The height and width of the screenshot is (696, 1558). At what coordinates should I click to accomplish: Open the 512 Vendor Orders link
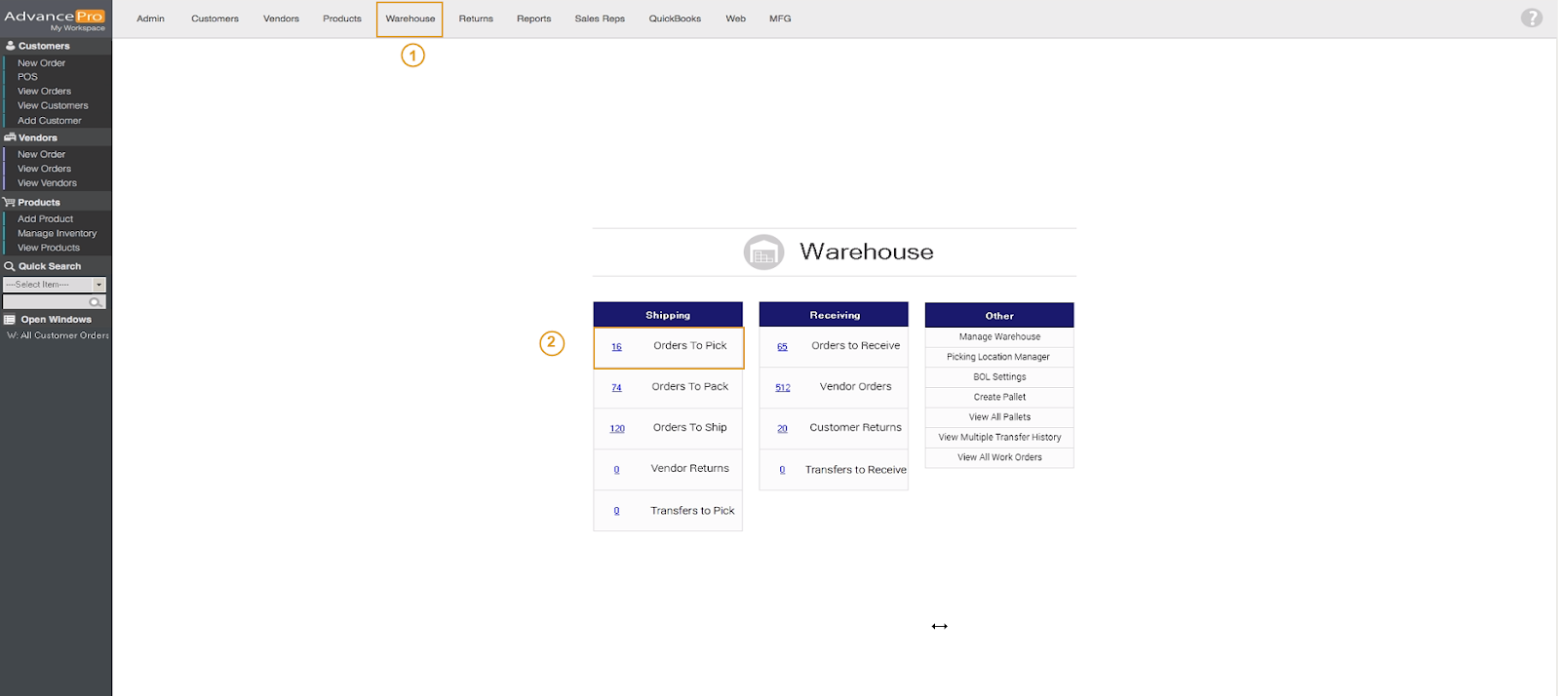[x=782, y=388]
